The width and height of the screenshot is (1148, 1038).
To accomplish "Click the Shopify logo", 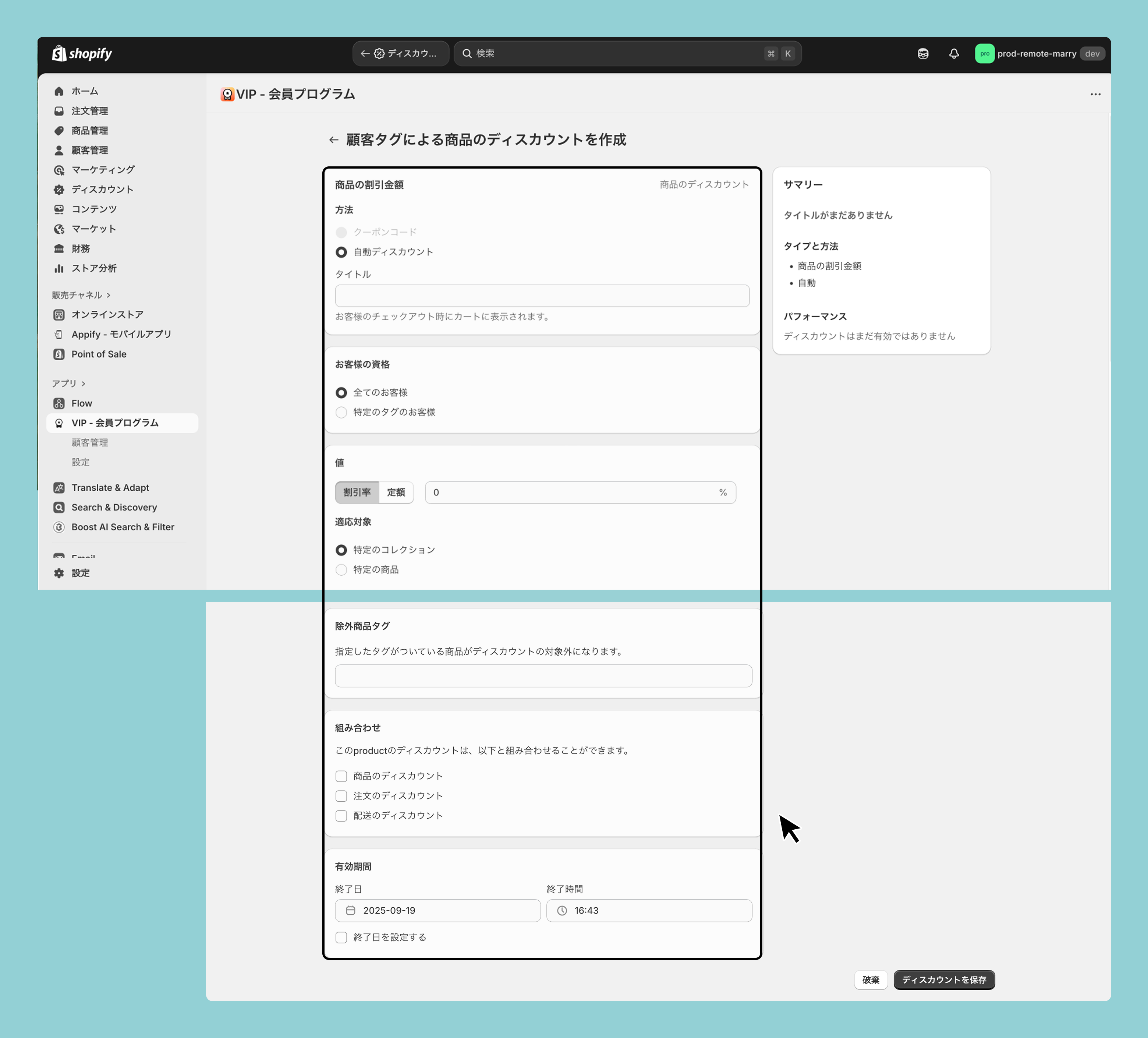I will pyautogui.click(x=82, y=53).
